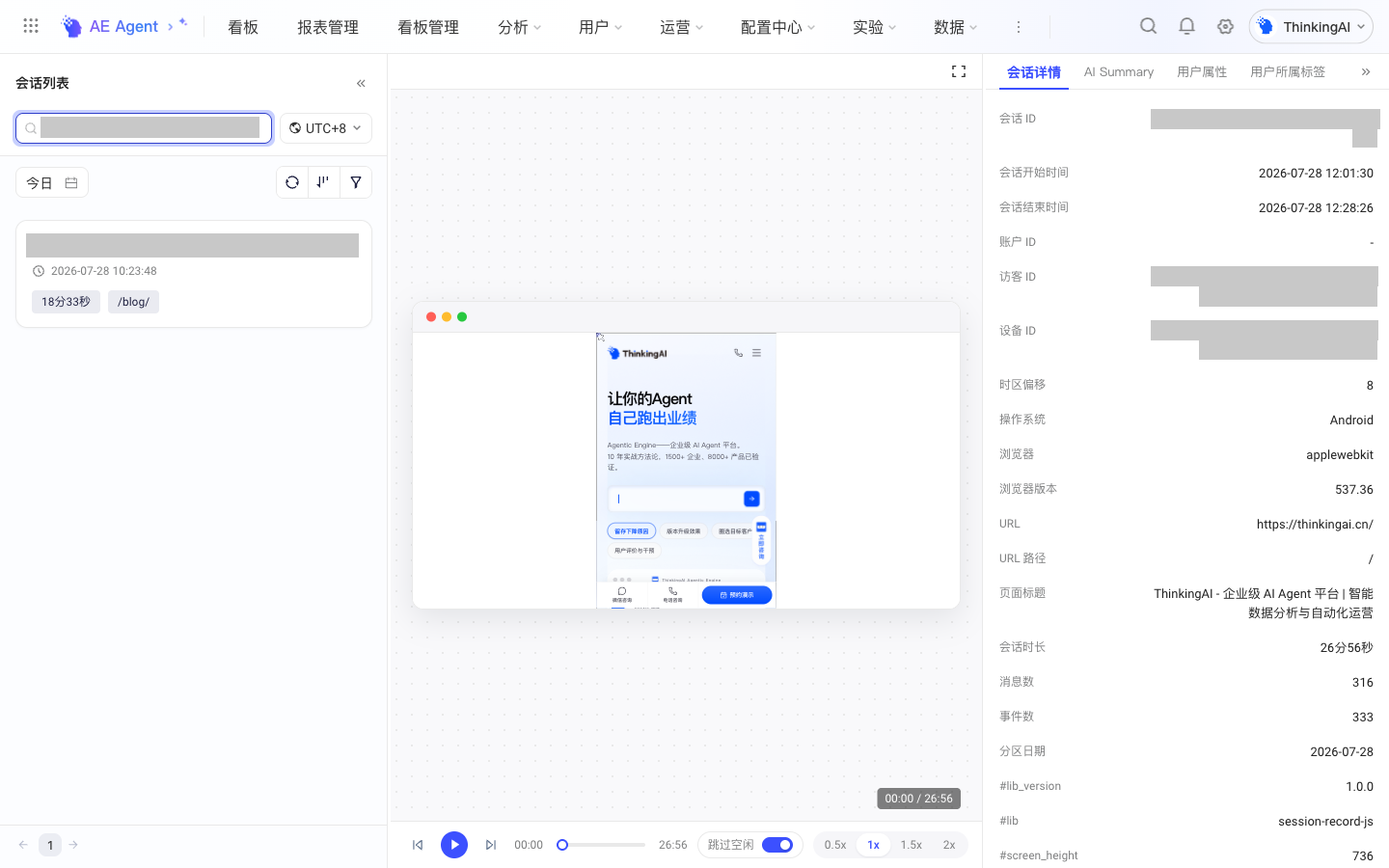Open the more options vertical dots menu

1018,27
